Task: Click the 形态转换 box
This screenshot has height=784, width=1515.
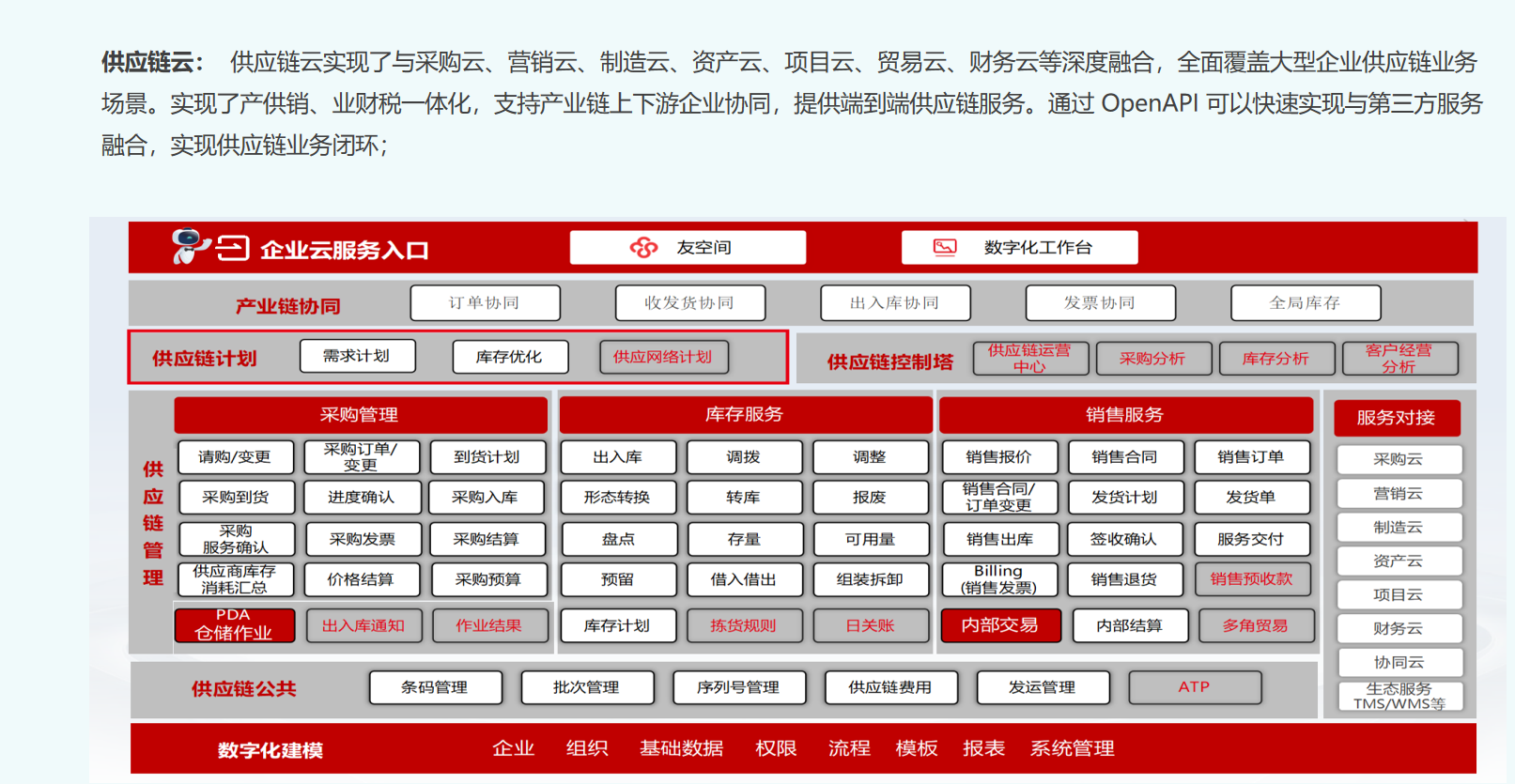Action: coord(618,498)
